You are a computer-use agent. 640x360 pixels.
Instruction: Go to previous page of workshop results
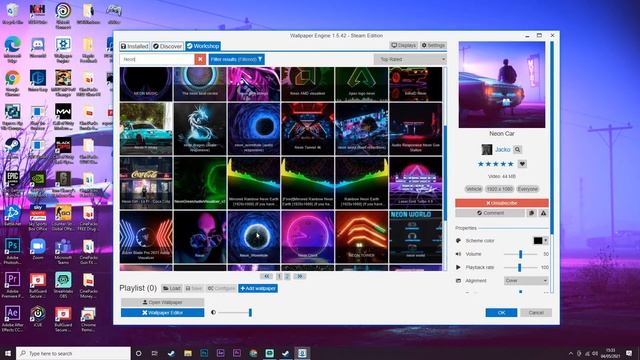point(266,276)
